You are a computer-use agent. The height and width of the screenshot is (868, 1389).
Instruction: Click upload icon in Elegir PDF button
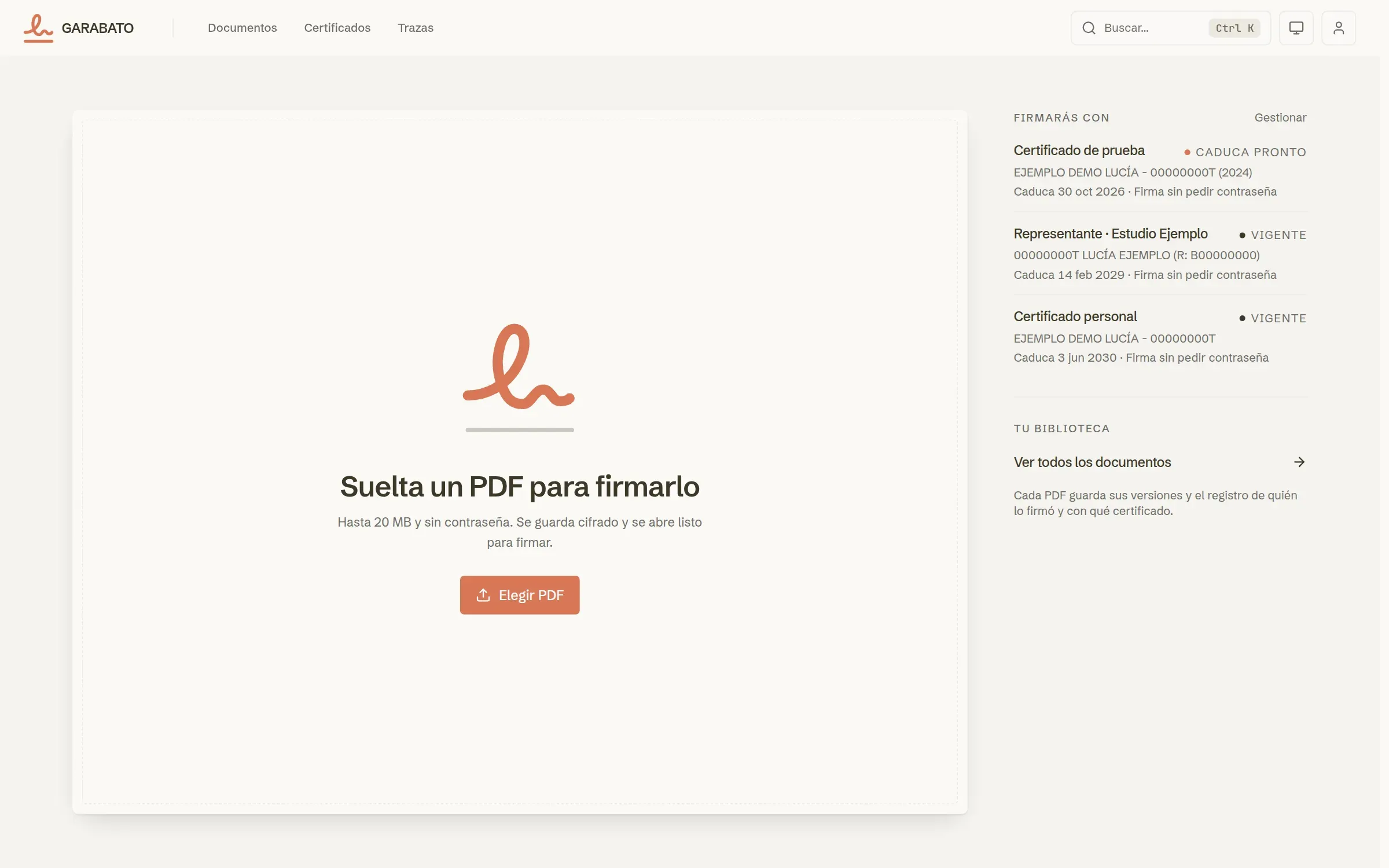click(x=483, y=595)
